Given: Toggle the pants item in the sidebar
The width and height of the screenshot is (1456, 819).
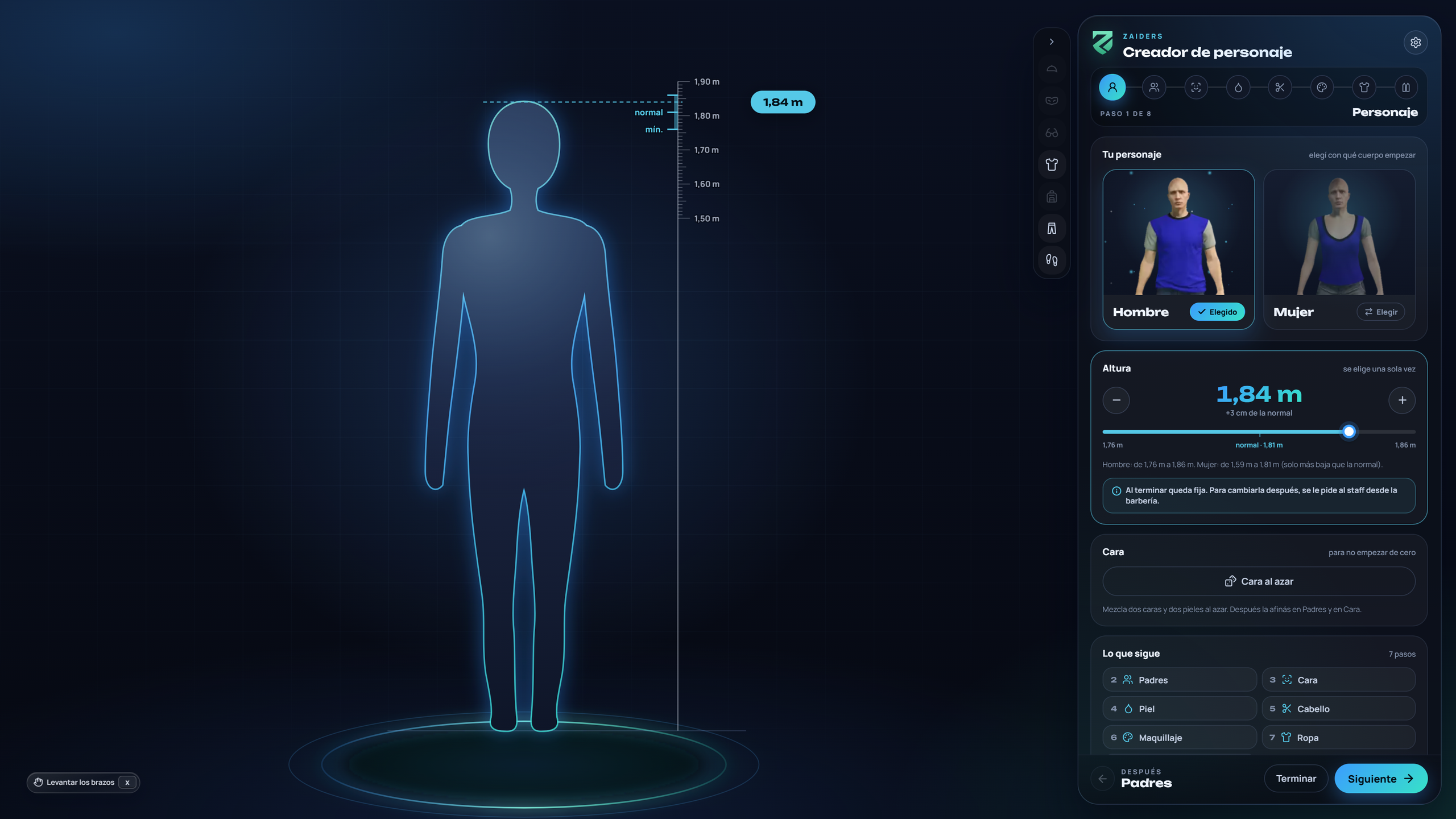Looking at the screenshot, I should tap(1052, 229).
